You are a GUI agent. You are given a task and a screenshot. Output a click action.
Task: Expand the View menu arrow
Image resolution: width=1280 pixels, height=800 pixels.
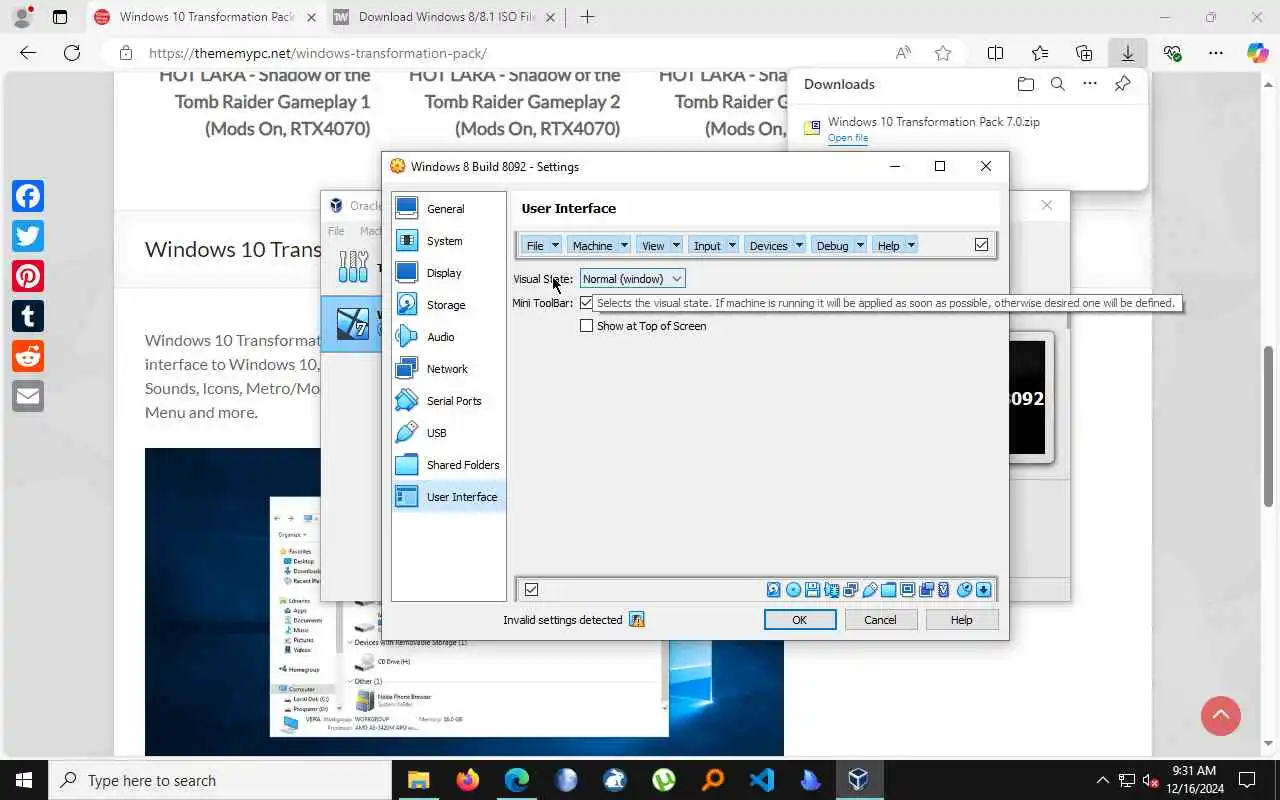click(676, 245)
